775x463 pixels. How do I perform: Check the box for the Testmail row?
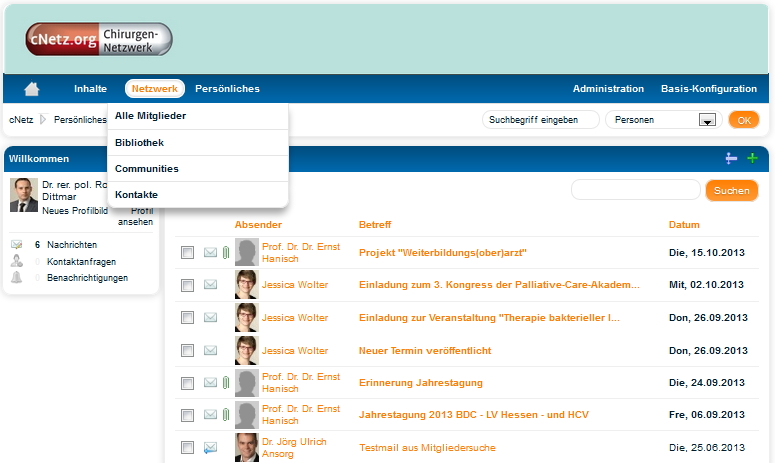(188, 448)
